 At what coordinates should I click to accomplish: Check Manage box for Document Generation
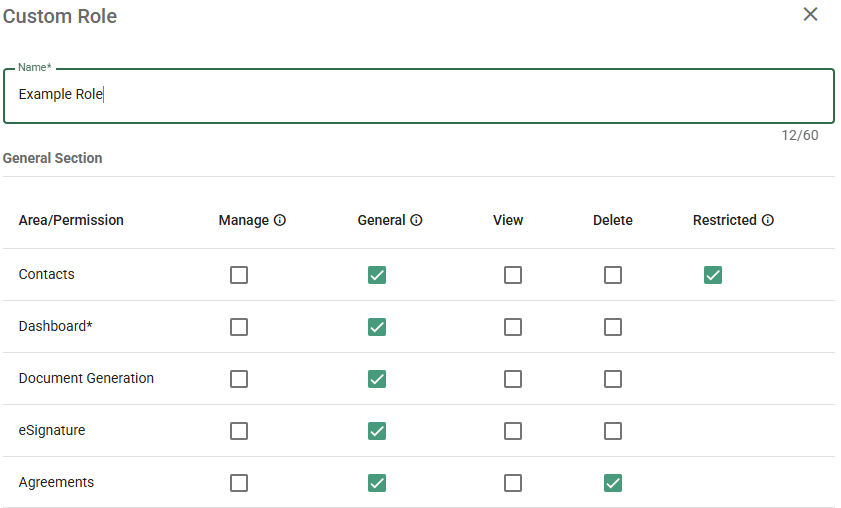(x=239, y=379)
